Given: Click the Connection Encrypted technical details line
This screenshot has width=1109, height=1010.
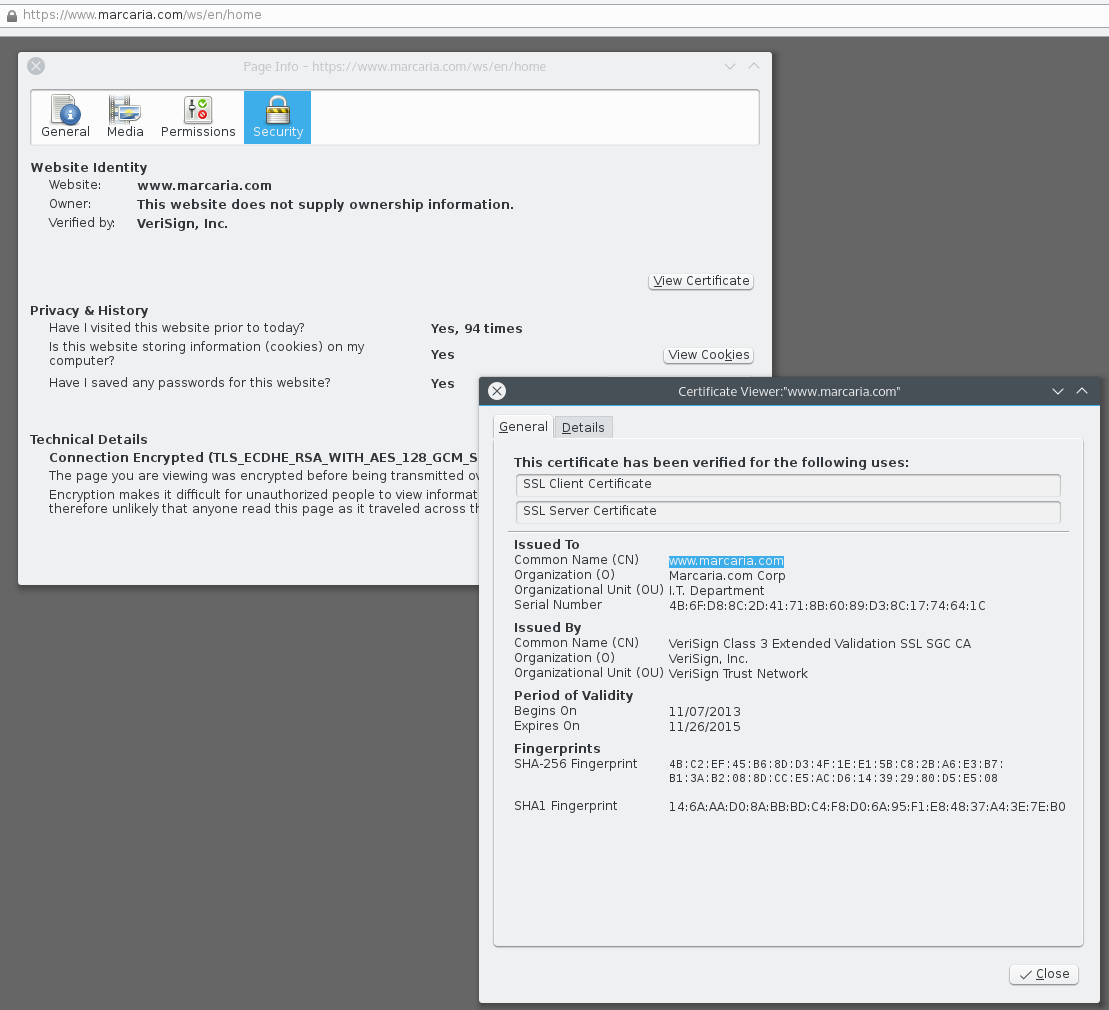Looking at the screenshot, I should point(263,458).
